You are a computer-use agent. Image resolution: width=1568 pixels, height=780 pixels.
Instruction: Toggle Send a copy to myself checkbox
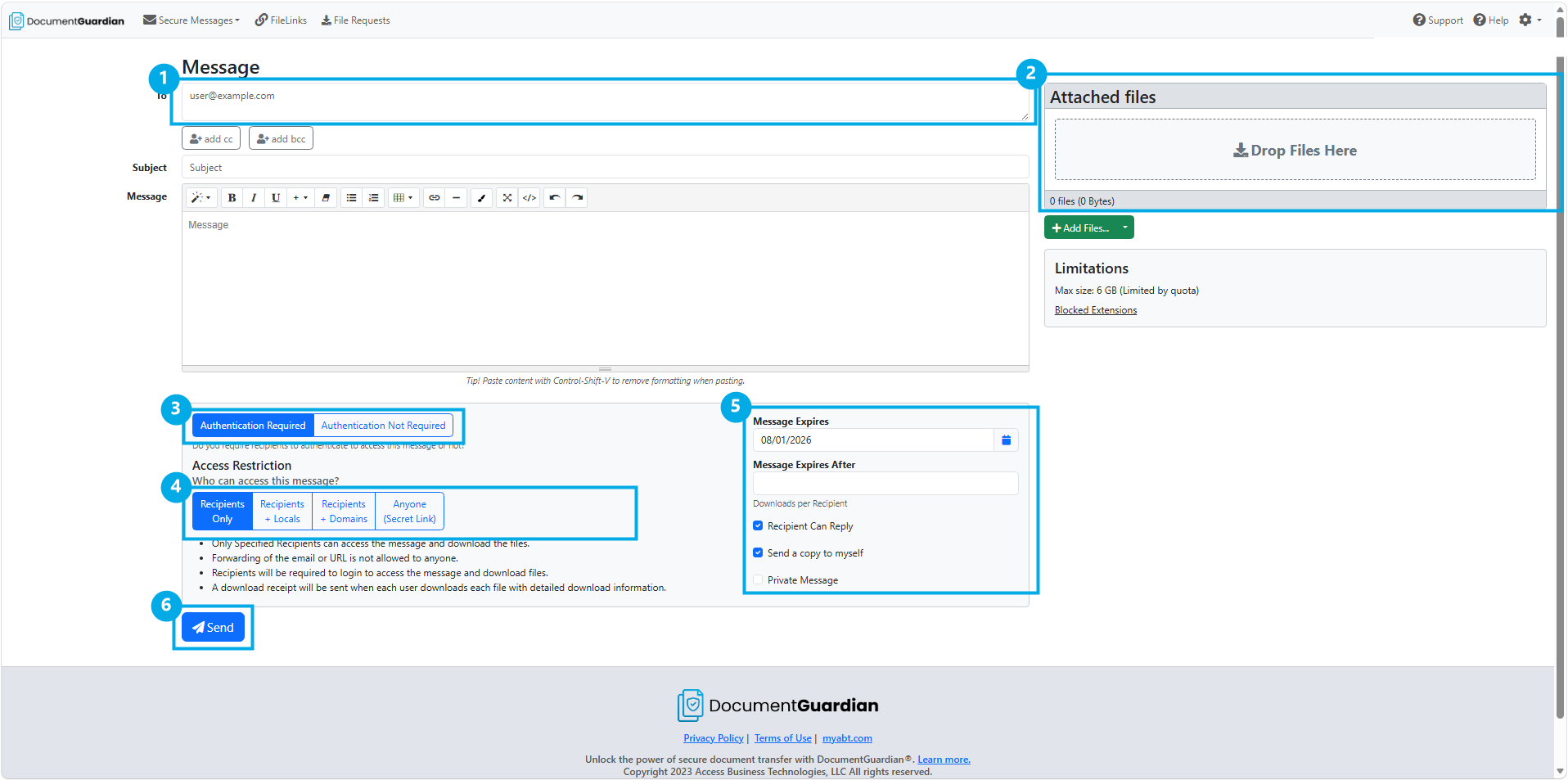[x=758, y=552]
